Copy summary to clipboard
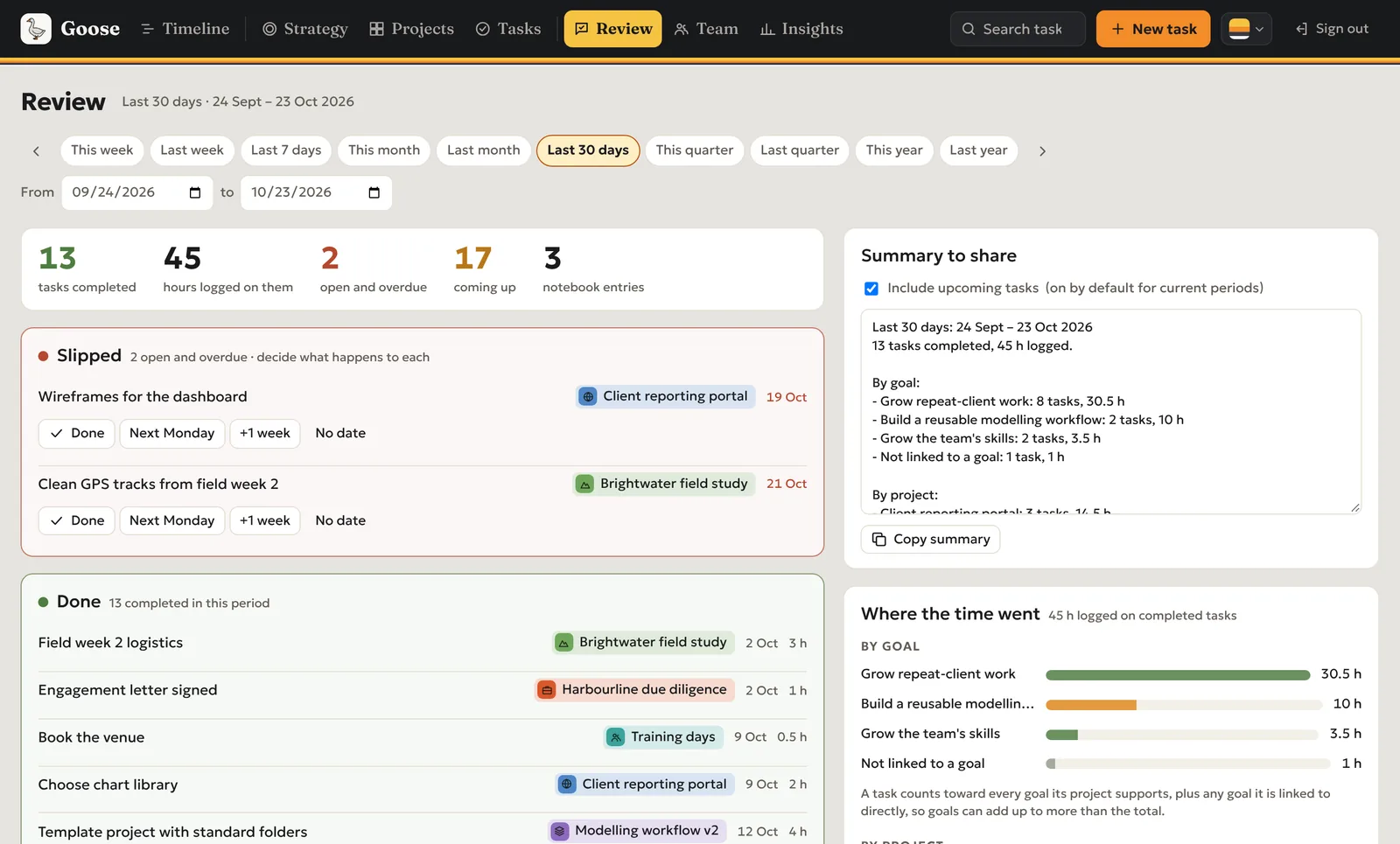The image size is (1400, 844). coord(930,540)
